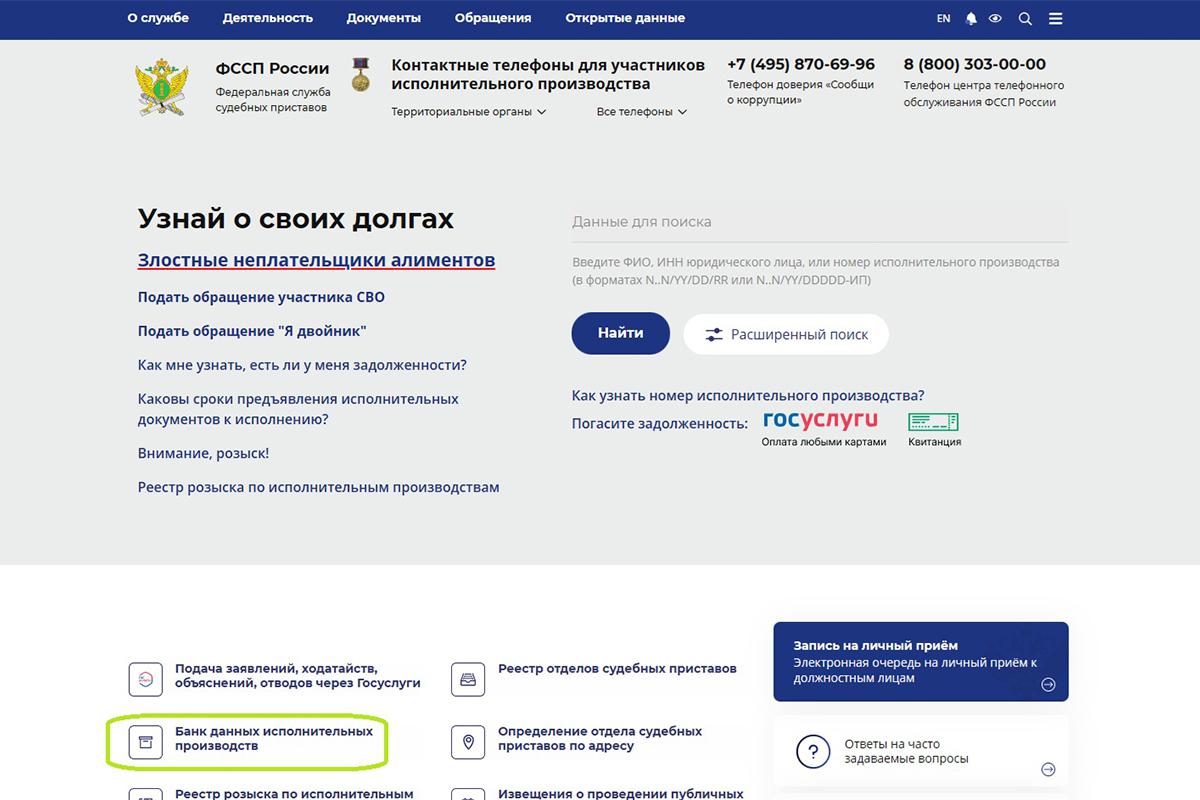Viewport: 1200px width, 800px height.
Task: Click the location pin icon for отдел по адресу
Action: point(468,743)
